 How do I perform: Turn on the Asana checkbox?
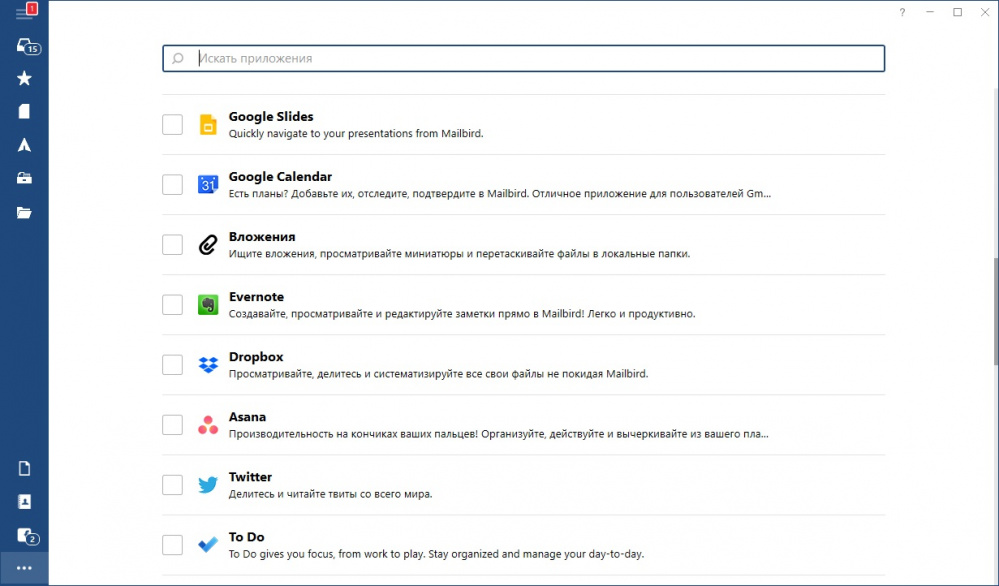[x=172, y=425]
